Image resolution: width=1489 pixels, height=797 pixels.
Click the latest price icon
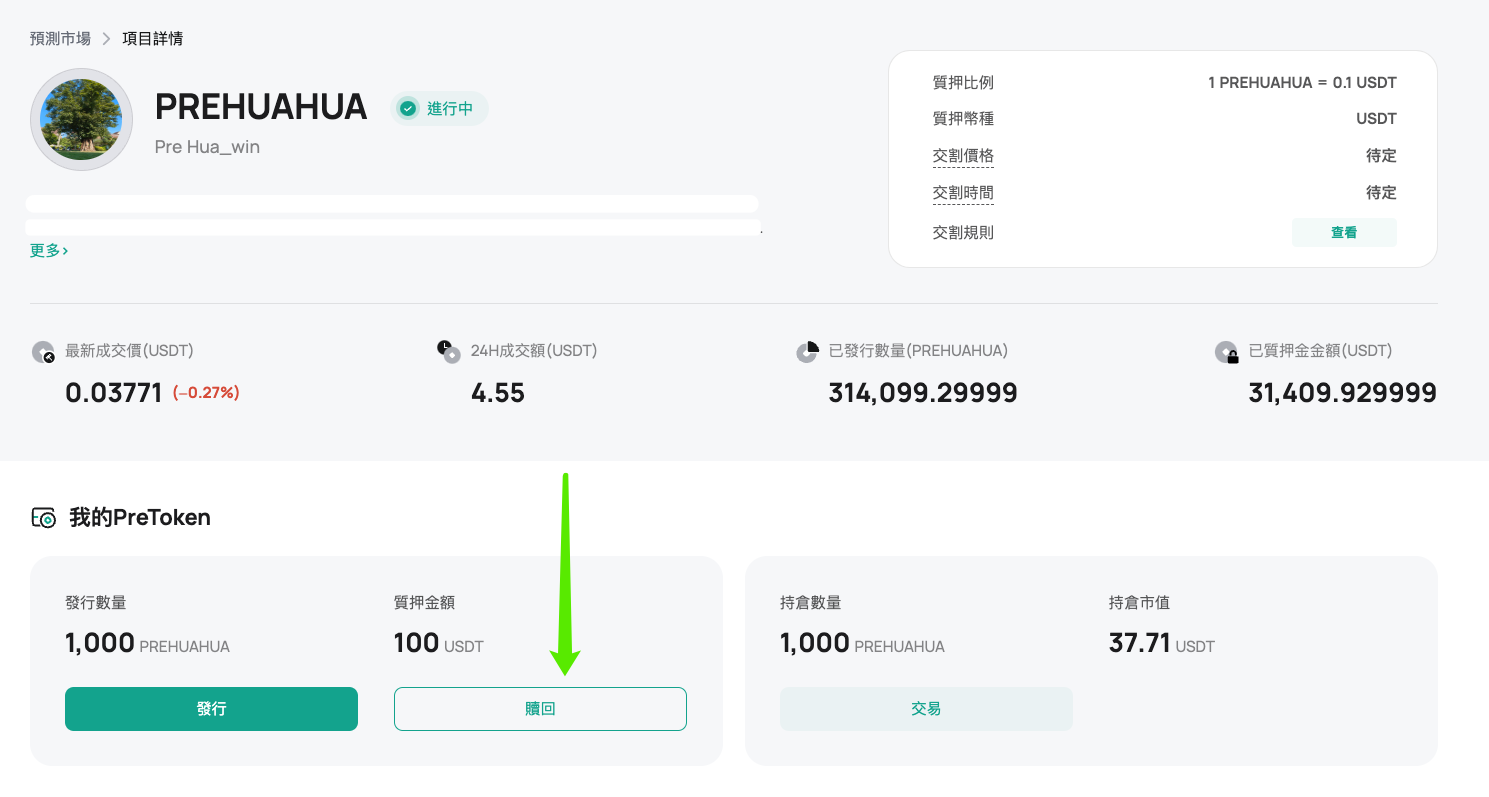pyautogui.click(x=43, y=352)
